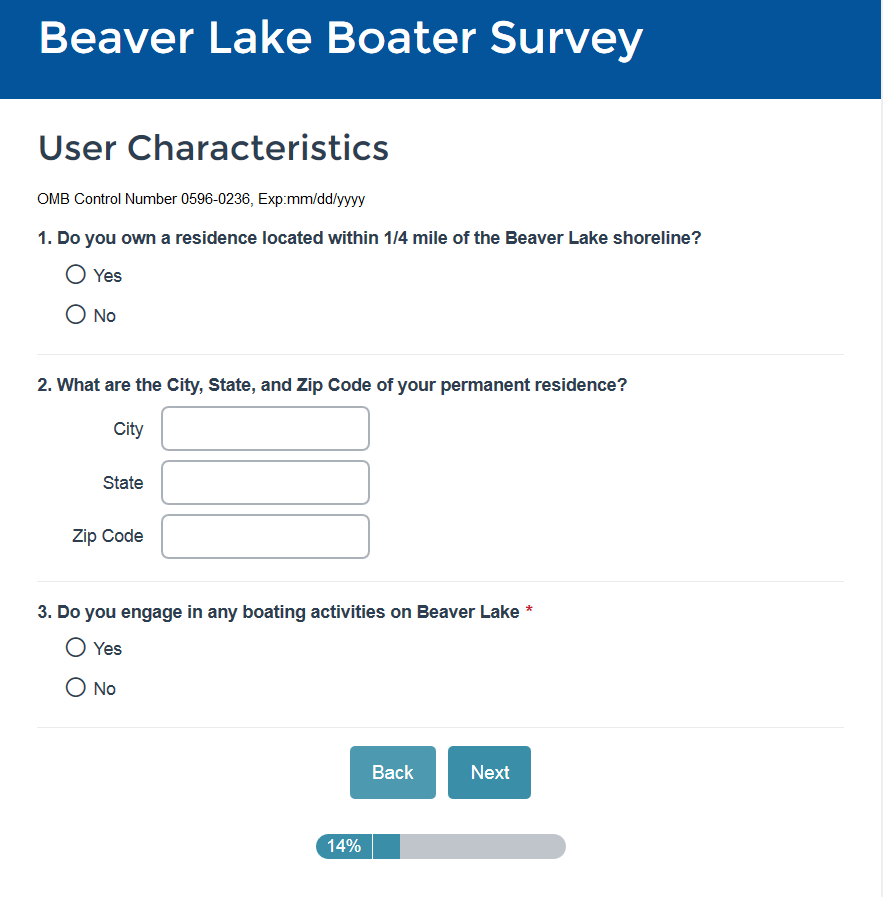Select No for owning a shoreline residence
Screen dimensions: 883x897
coord(76,315)
